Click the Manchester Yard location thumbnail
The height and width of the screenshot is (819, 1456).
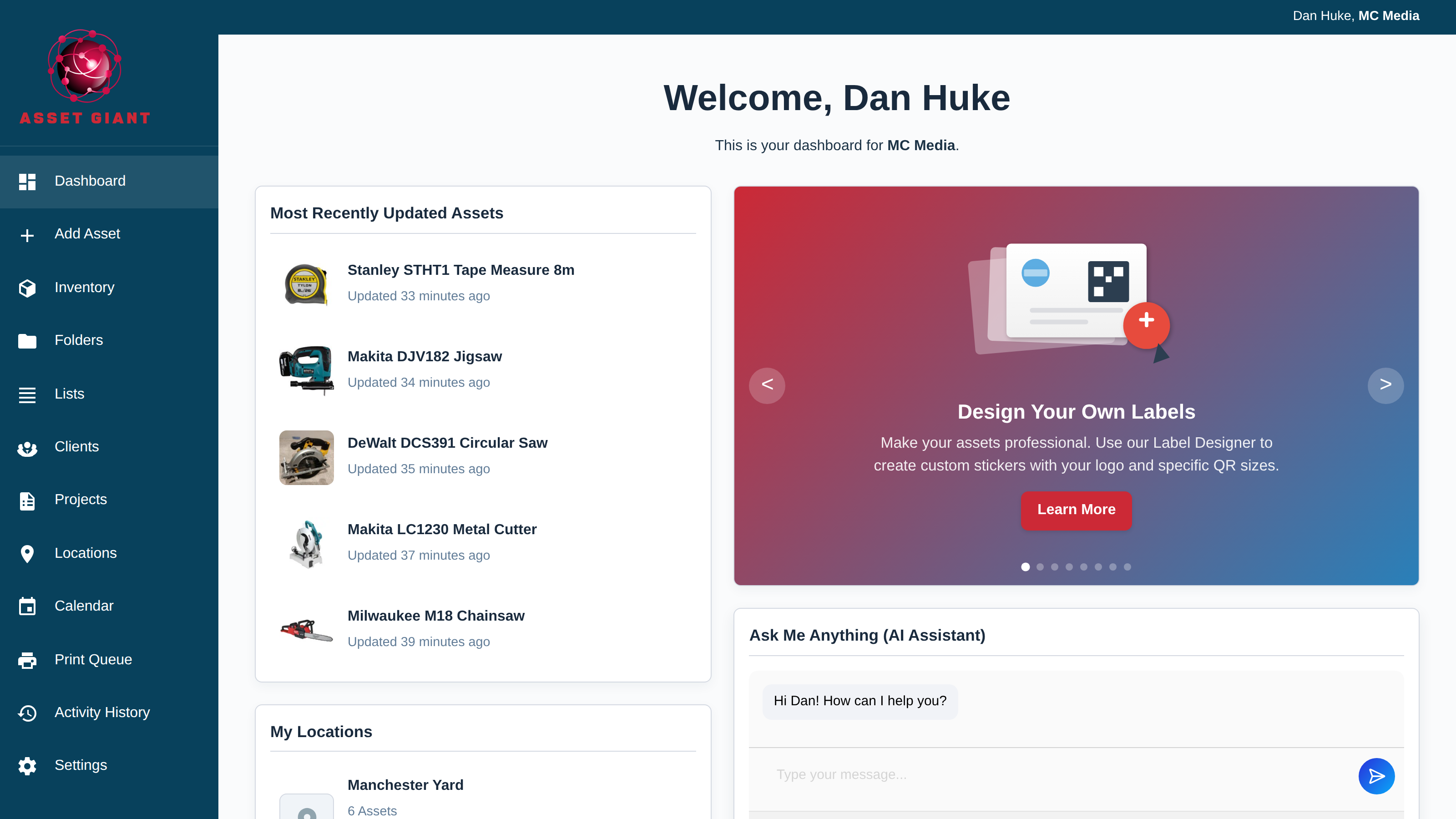click(306, 807)
